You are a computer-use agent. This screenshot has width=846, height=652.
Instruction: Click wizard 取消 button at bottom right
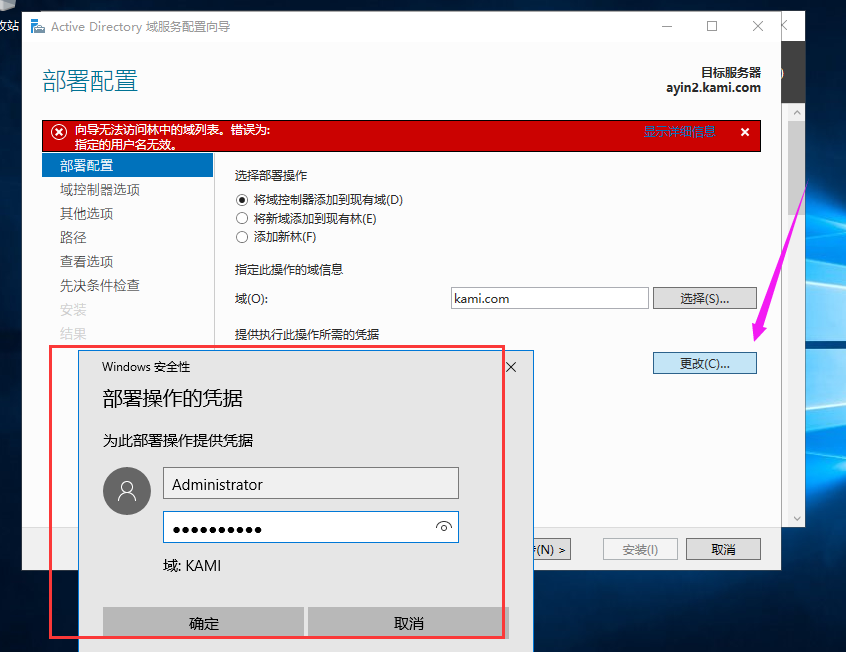coord(723,549)
